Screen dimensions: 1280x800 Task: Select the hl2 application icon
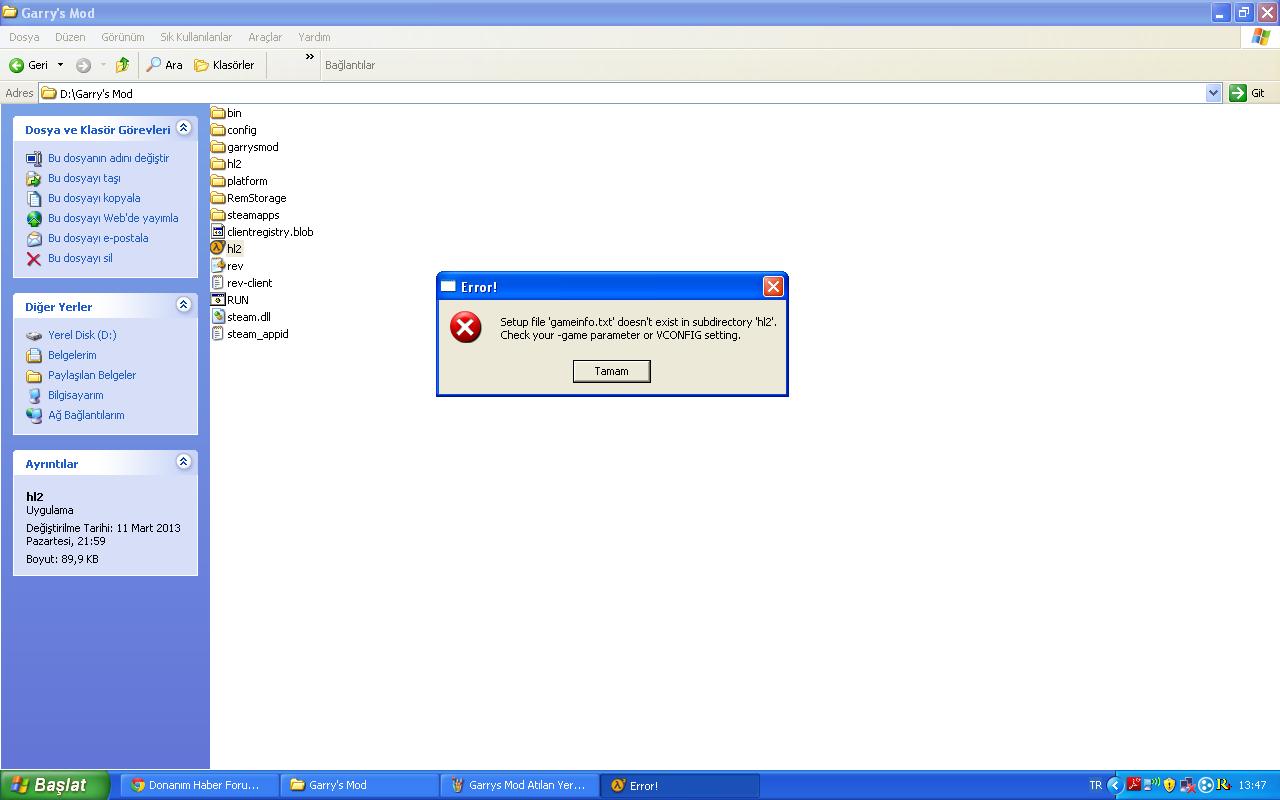pyautogui.click(x=218, y=248)
